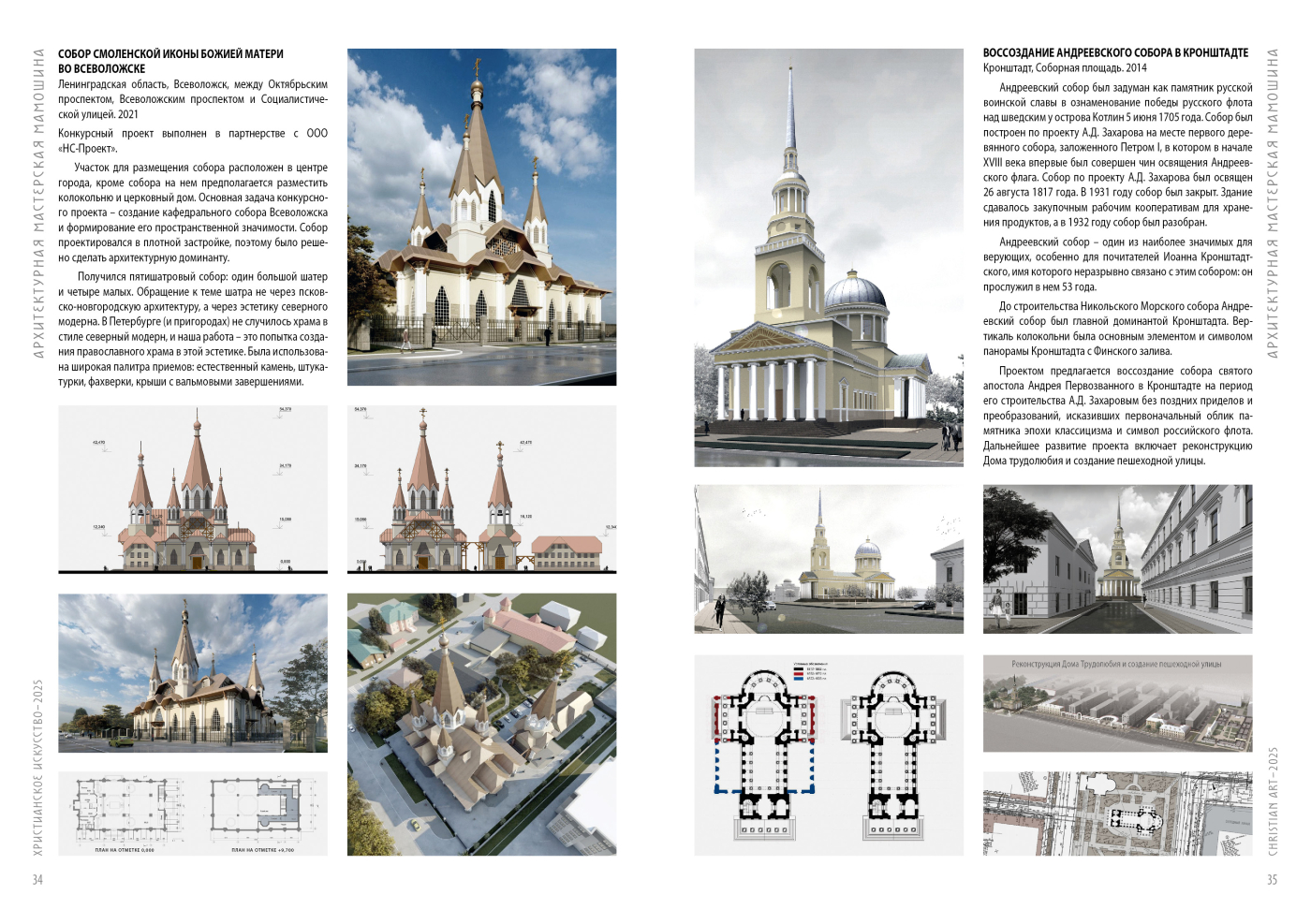Select the paragraph beginning Проектом предлагается воссоздание собора
This screenshot has height=924, width=1311.
click(1117, 416)
